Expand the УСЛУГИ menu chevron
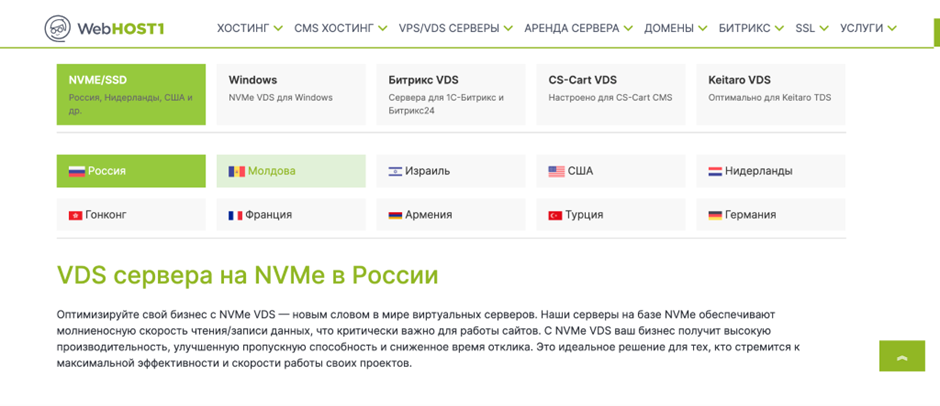The height and width of the screenshot is (406, 940). click(x=892, y=28)
